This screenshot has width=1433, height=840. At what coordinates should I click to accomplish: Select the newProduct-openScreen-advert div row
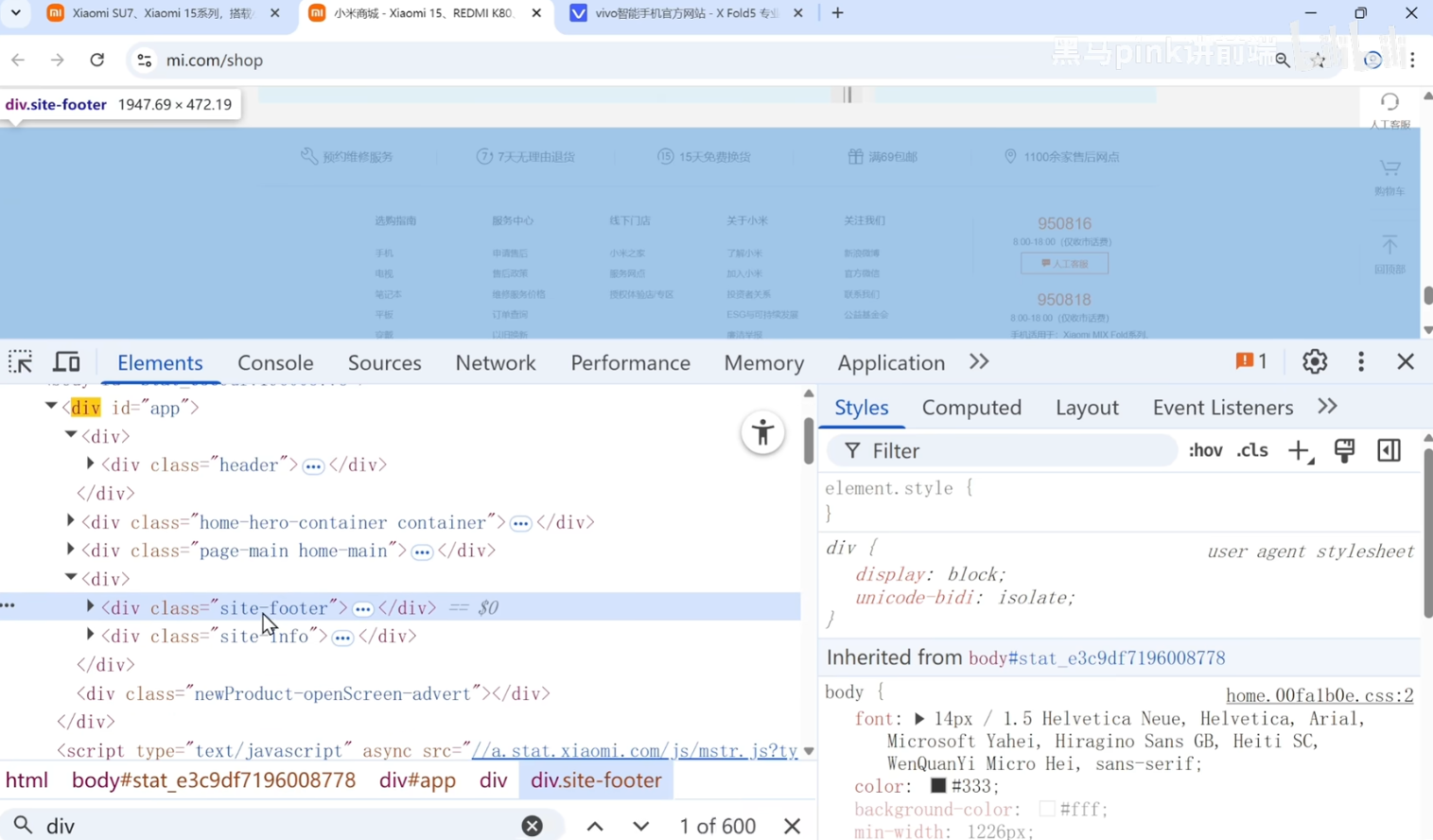click(313, 693)
